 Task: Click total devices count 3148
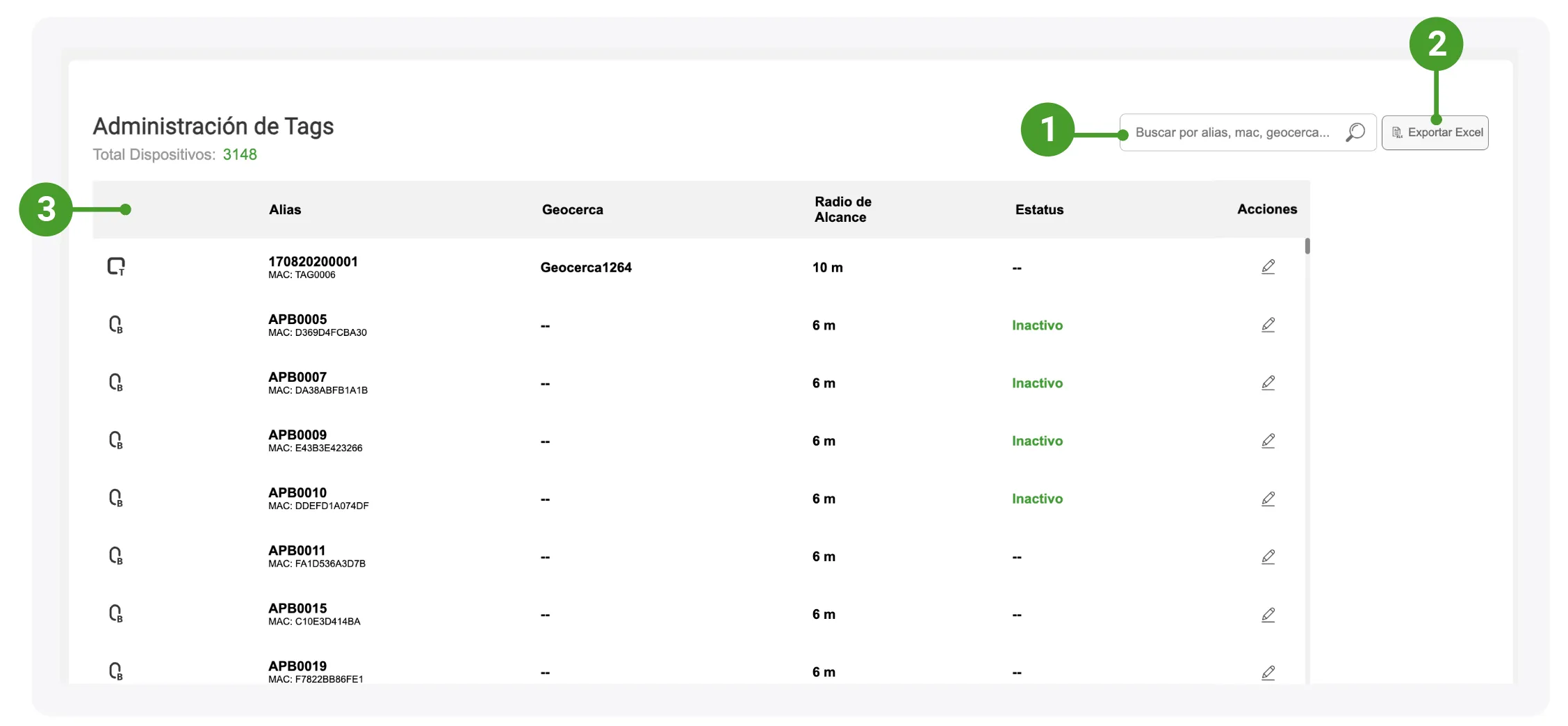pos(240,154)
